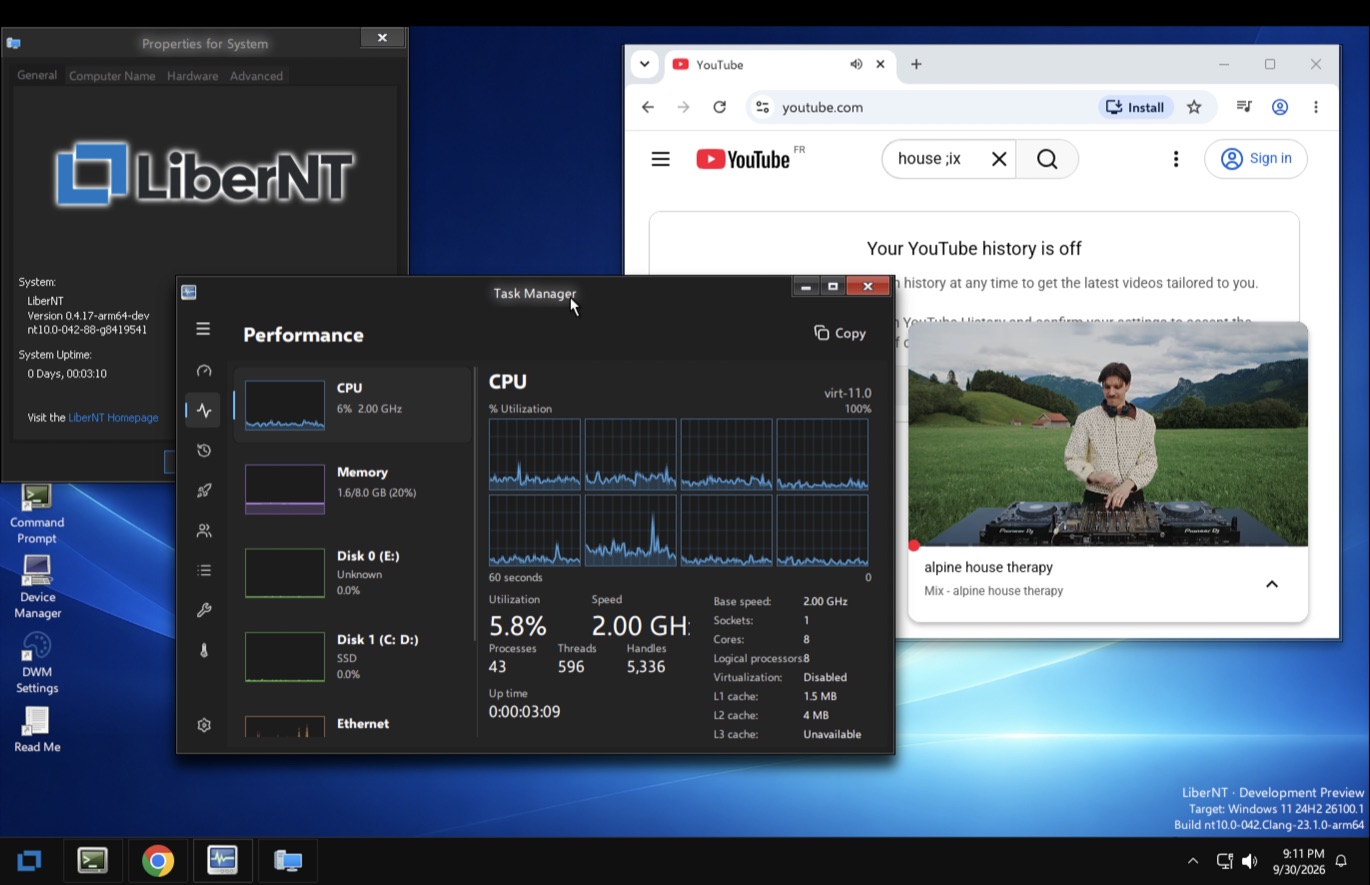Go back in Chrome
The width and height of the screenshot is (1370, 885).
coord(648,107)
